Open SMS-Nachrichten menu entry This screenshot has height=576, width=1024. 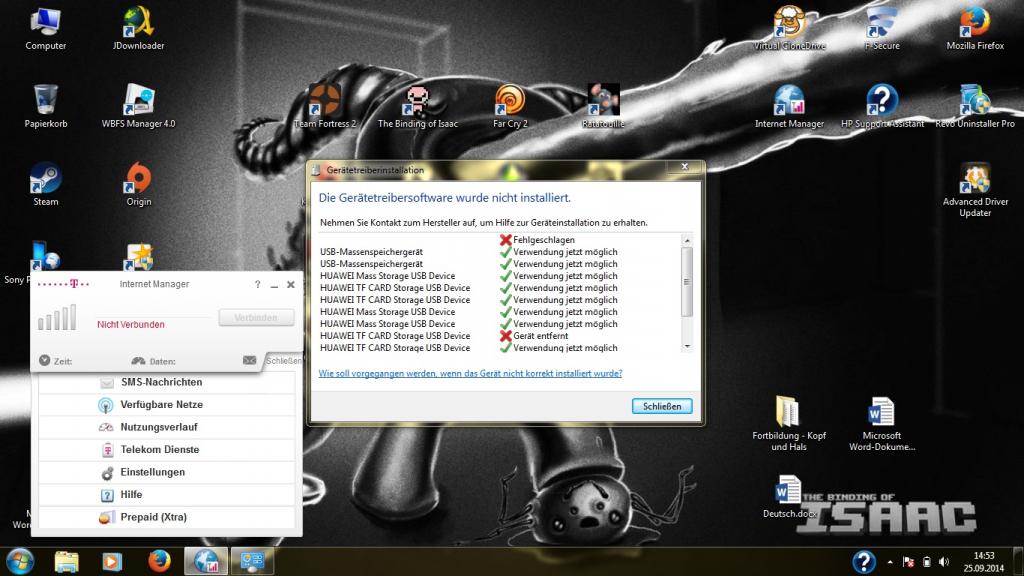[x=167, y=382]
